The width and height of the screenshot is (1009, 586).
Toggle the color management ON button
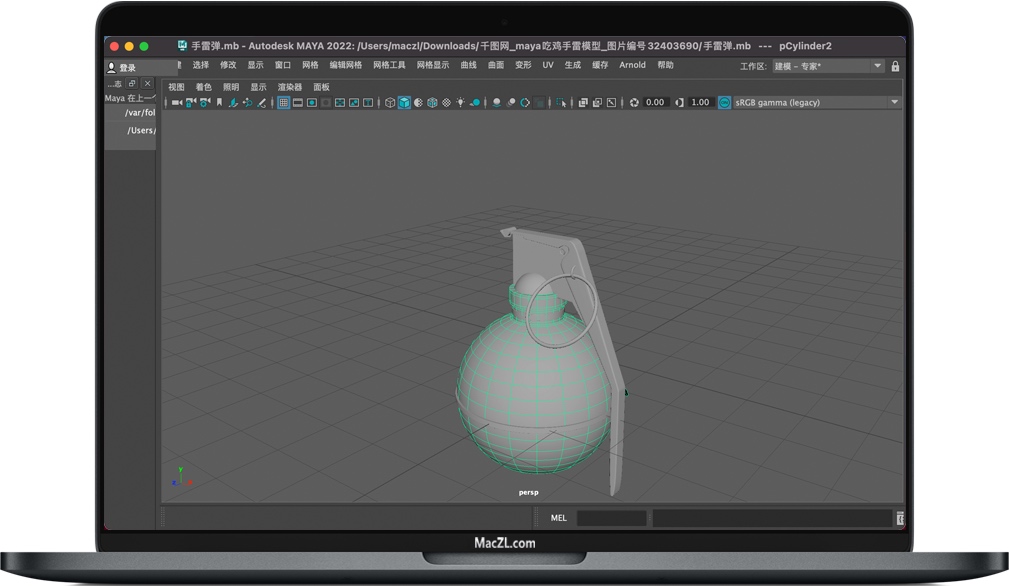pos(725,102)
